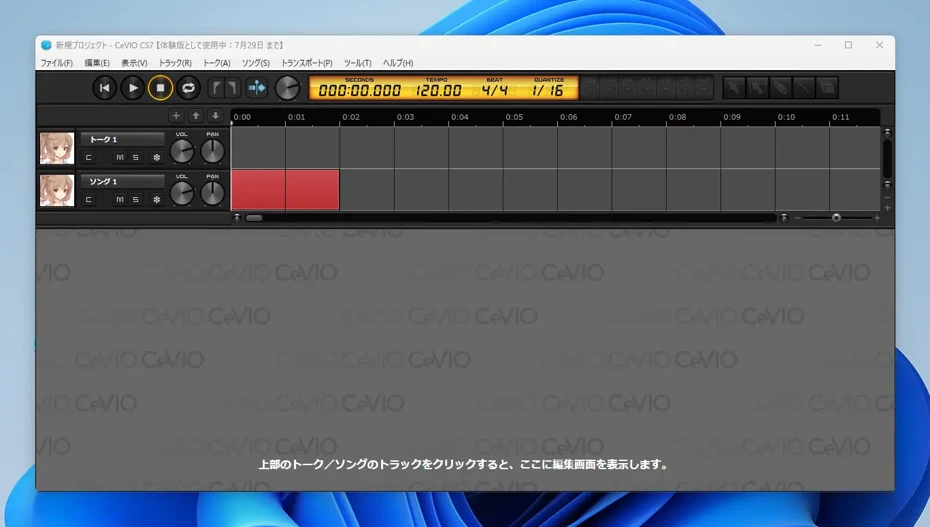Stop playback with the square Stop button
Screen dimensions: 930x527
tap(160, 88)
